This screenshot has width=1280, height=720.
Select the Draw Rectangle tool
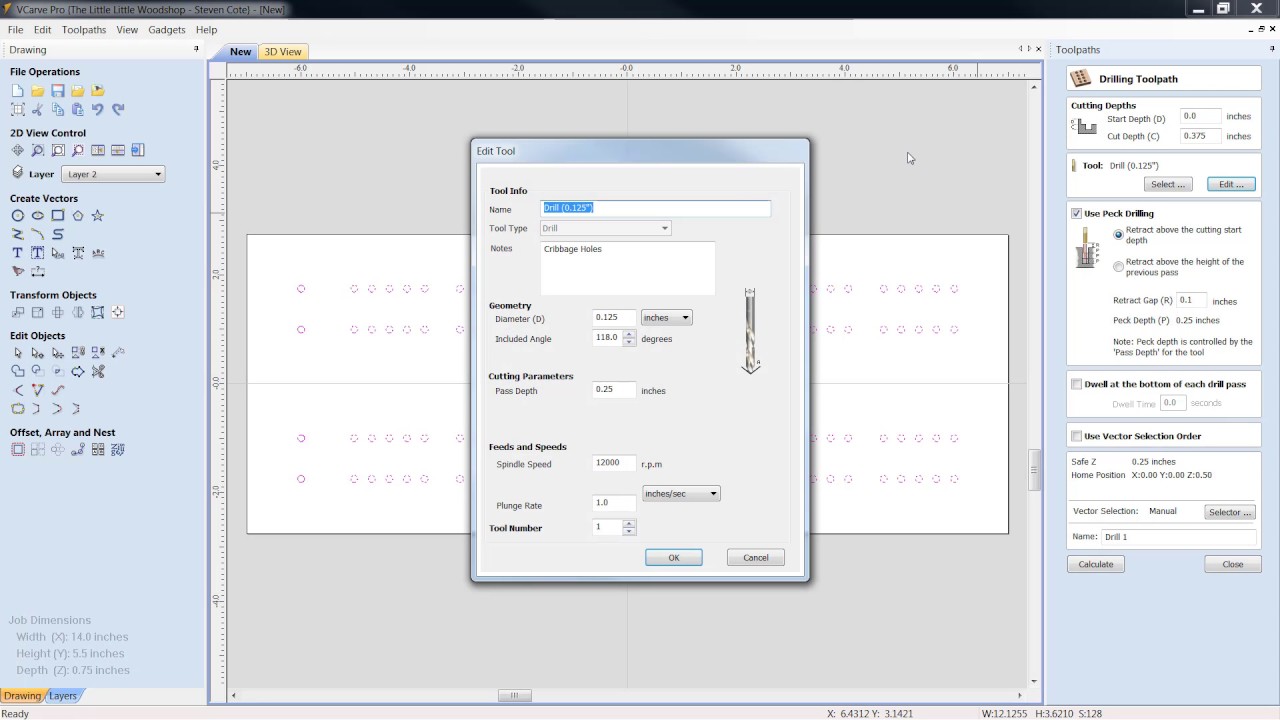click(x=57, y=216)
